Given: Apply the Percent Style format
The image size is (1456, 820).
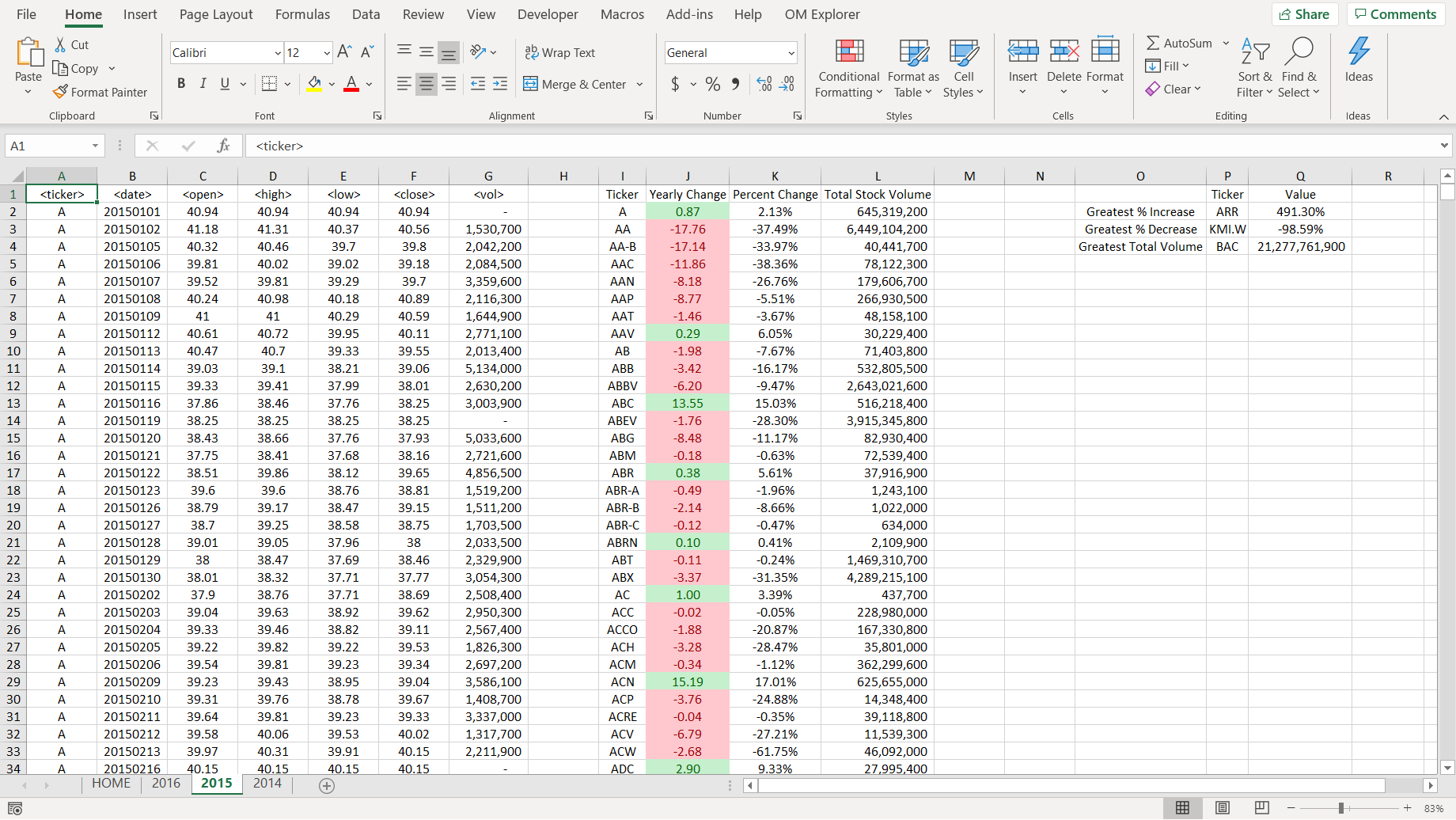Looking at the screenshot, I should pos(711,84).
